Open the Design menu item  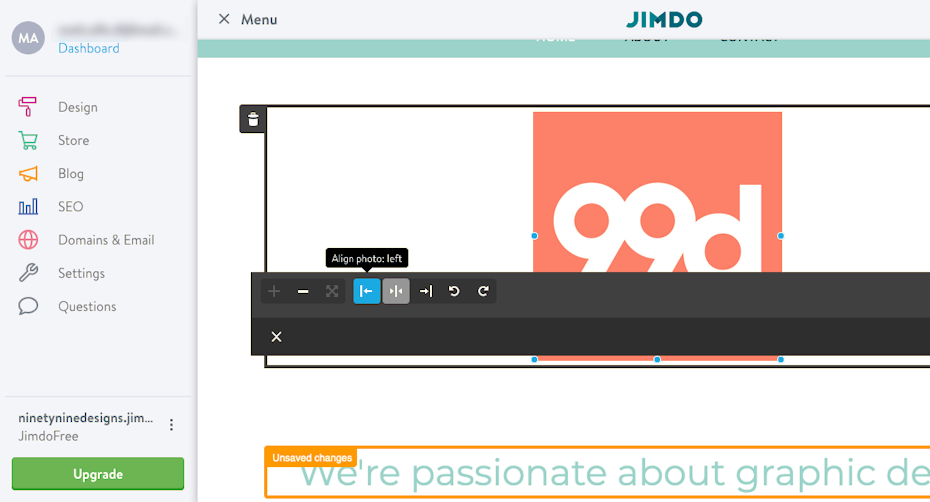point(77,107)
